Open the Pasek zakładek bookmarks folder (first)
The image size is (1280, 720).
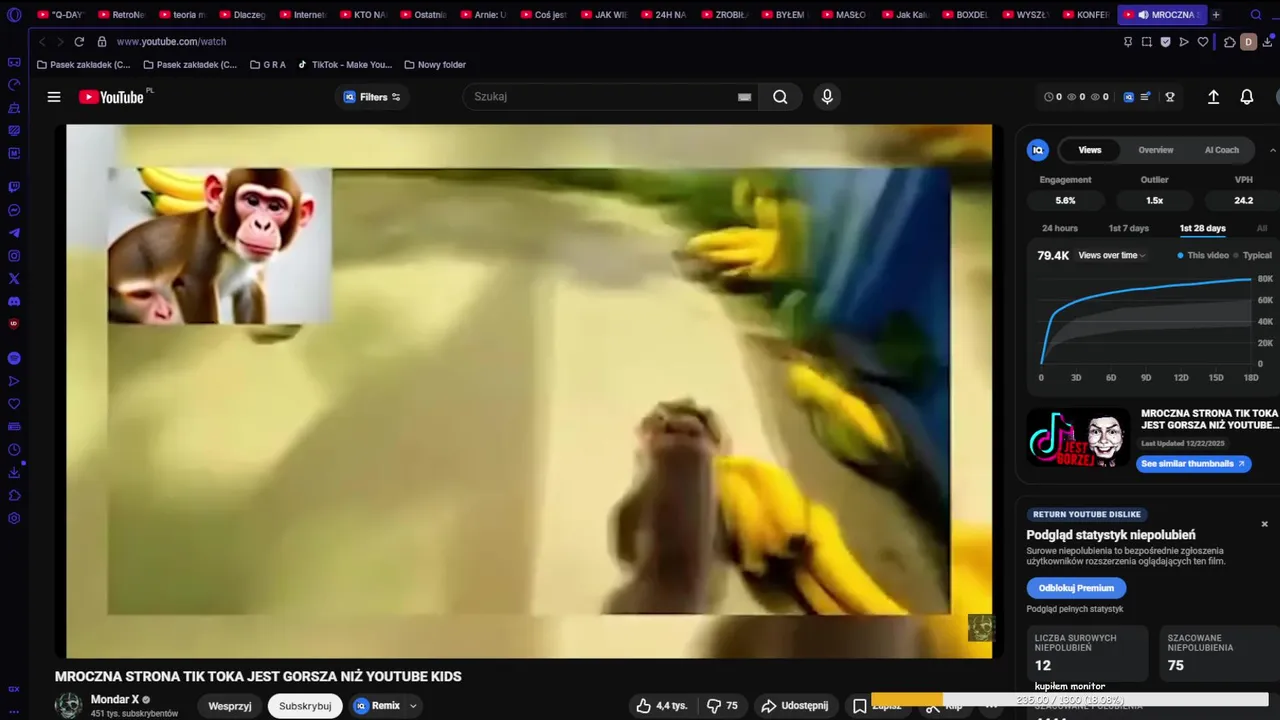(83, 65)
